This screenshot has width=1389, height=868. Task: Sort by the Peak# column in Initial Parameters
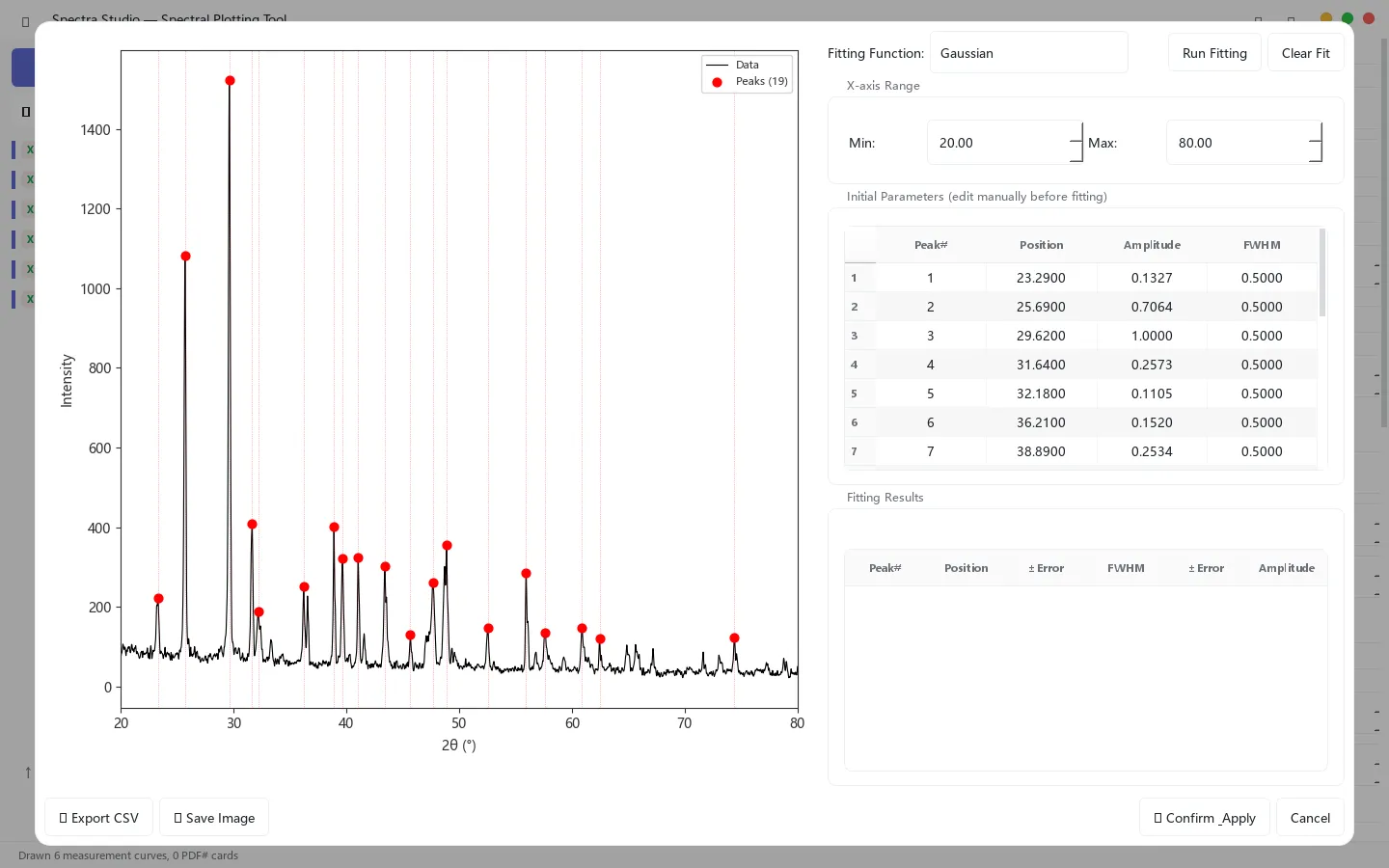click(931, 245)
